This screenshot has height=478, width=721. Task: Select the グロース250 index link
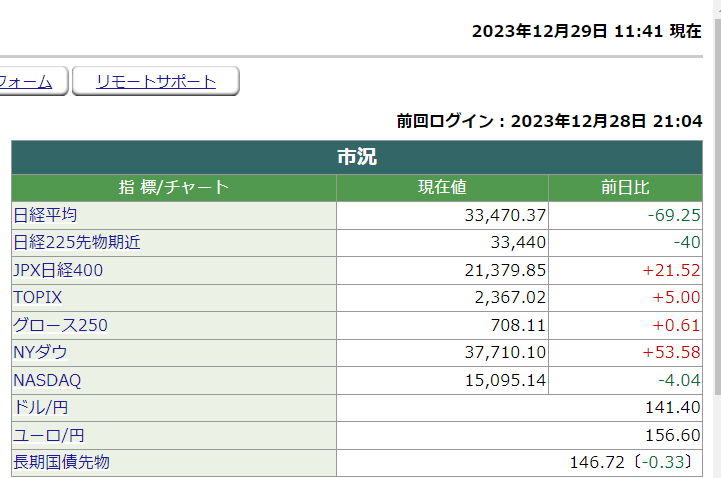(60, 325)
